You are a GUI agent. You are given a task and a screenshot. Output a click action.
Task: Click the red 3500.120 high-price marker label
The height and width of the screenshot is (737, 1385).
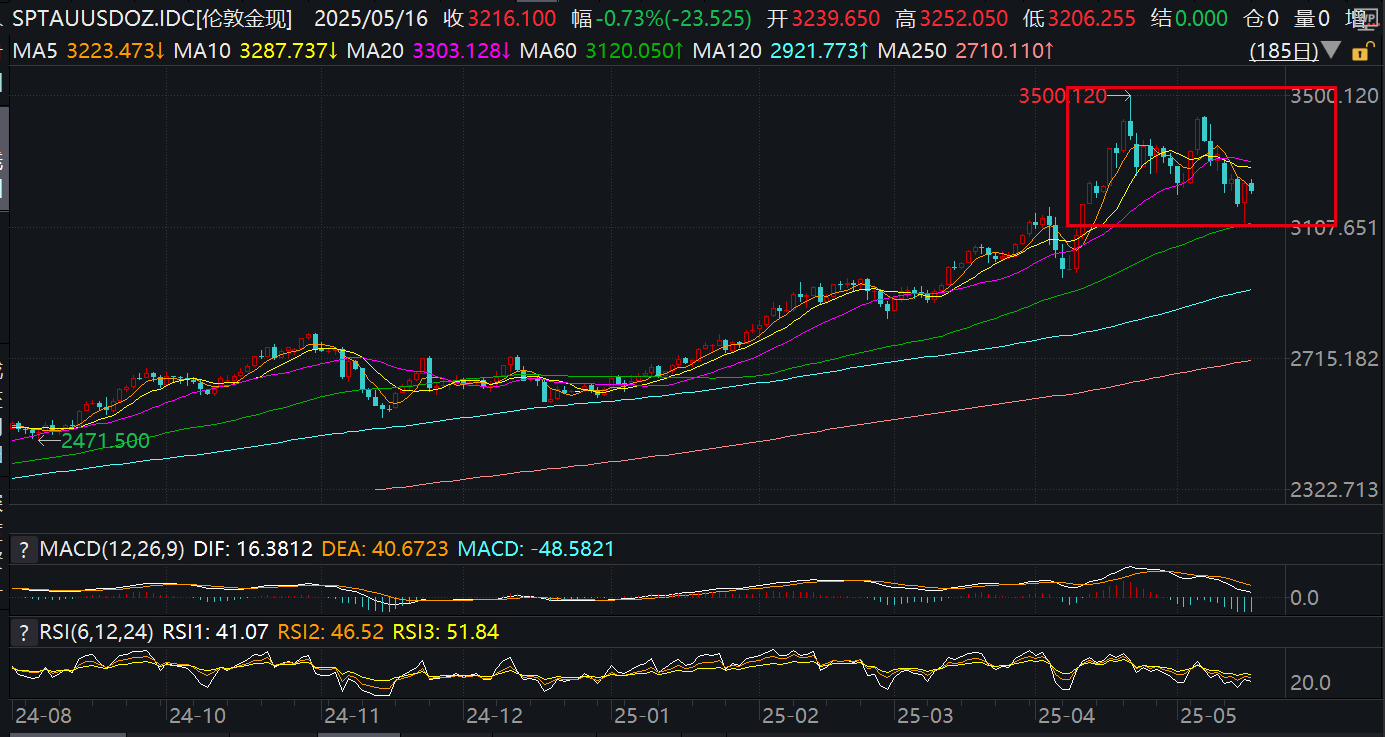point(1063,96)
